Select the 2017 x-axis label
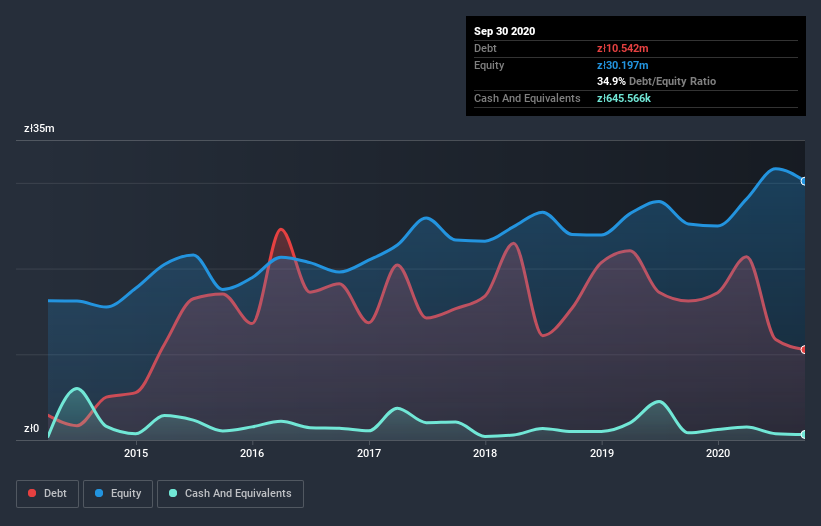This screenshot has width=821, height=526. pyautogui.click(x=369, y=453)
